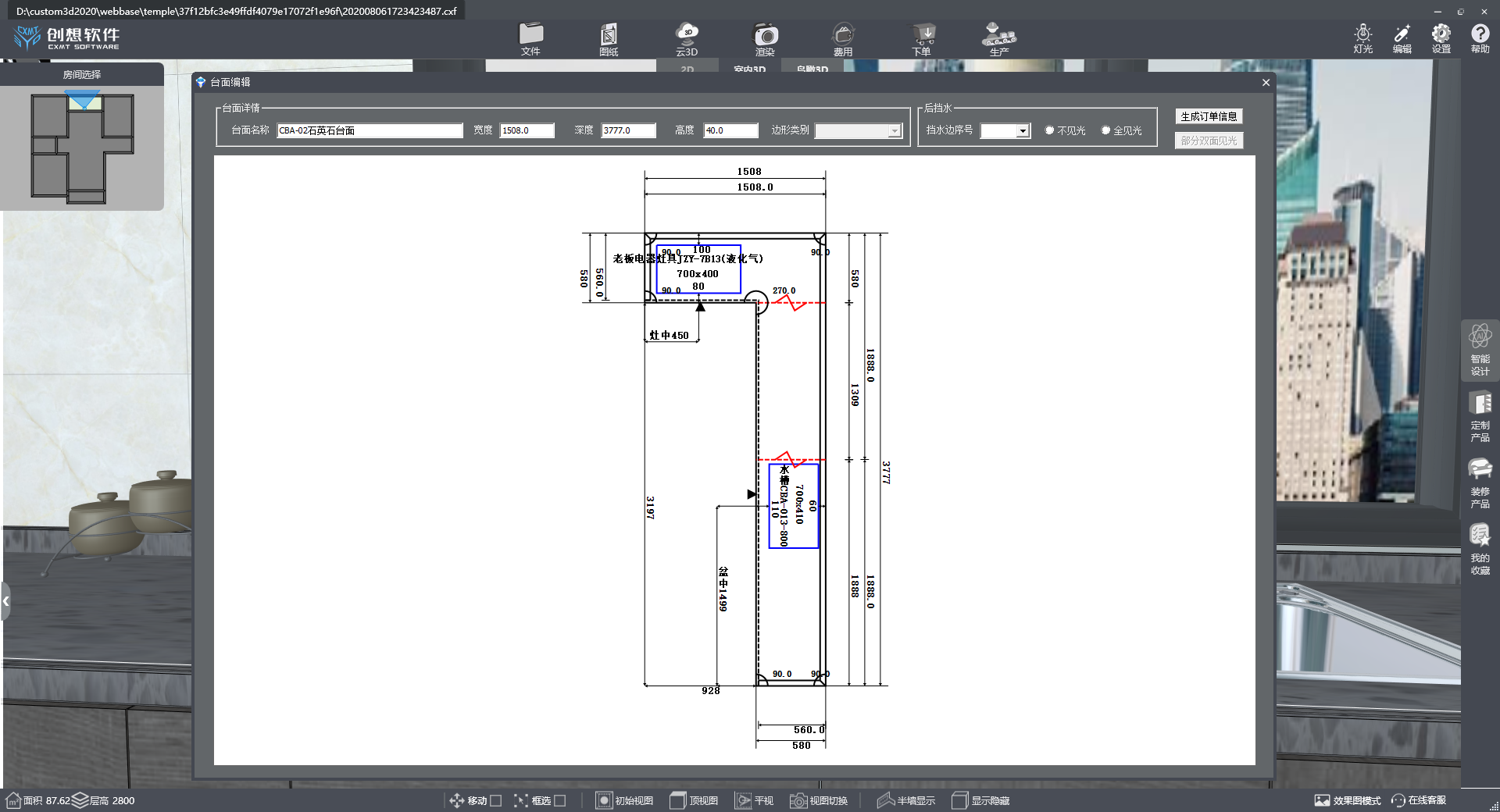Switch to 平视 (Eye-level view)

click(x=754, y=800)
